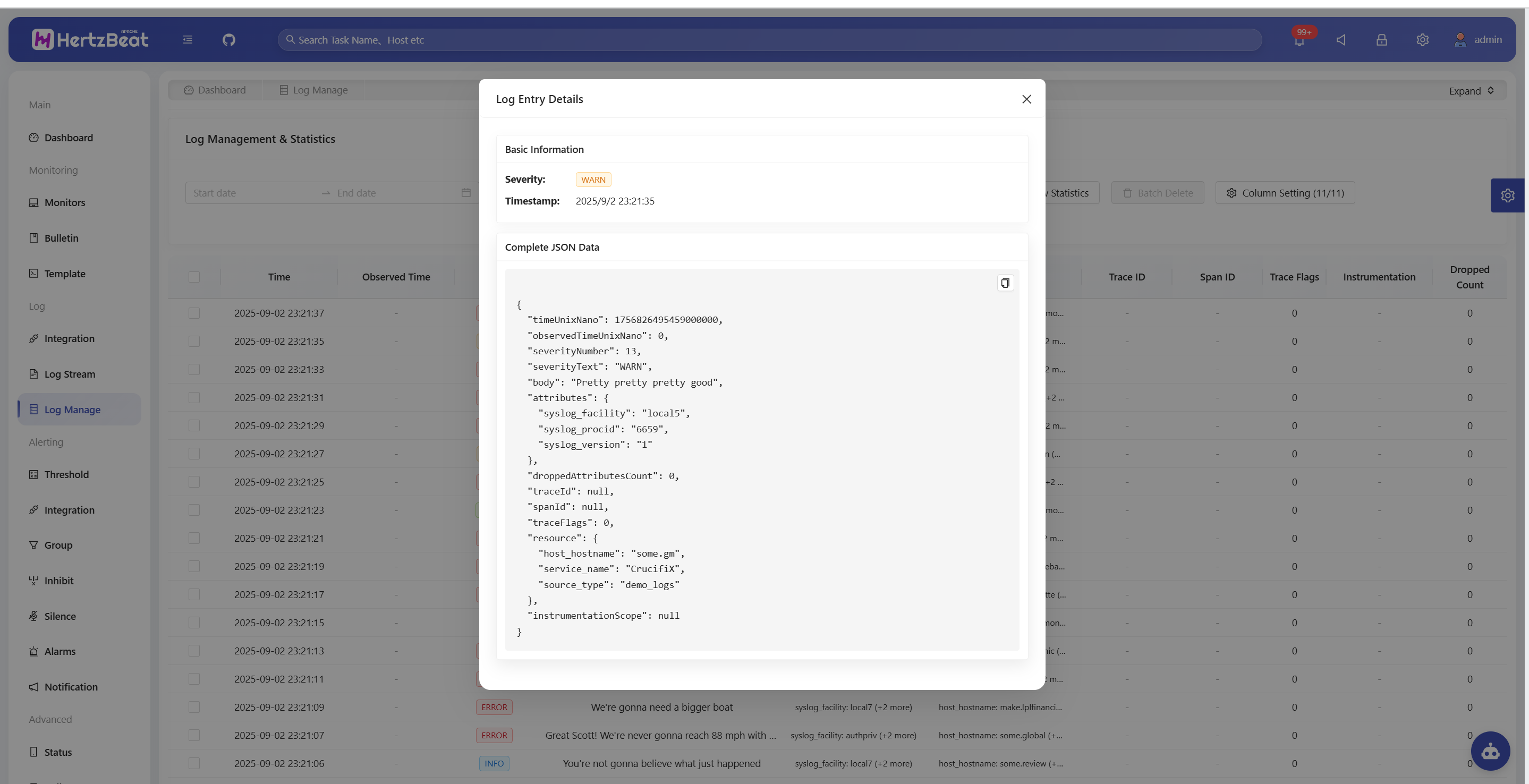Open Column Setting (11/11) options

pyautogui.click(x=1285, y=193)
